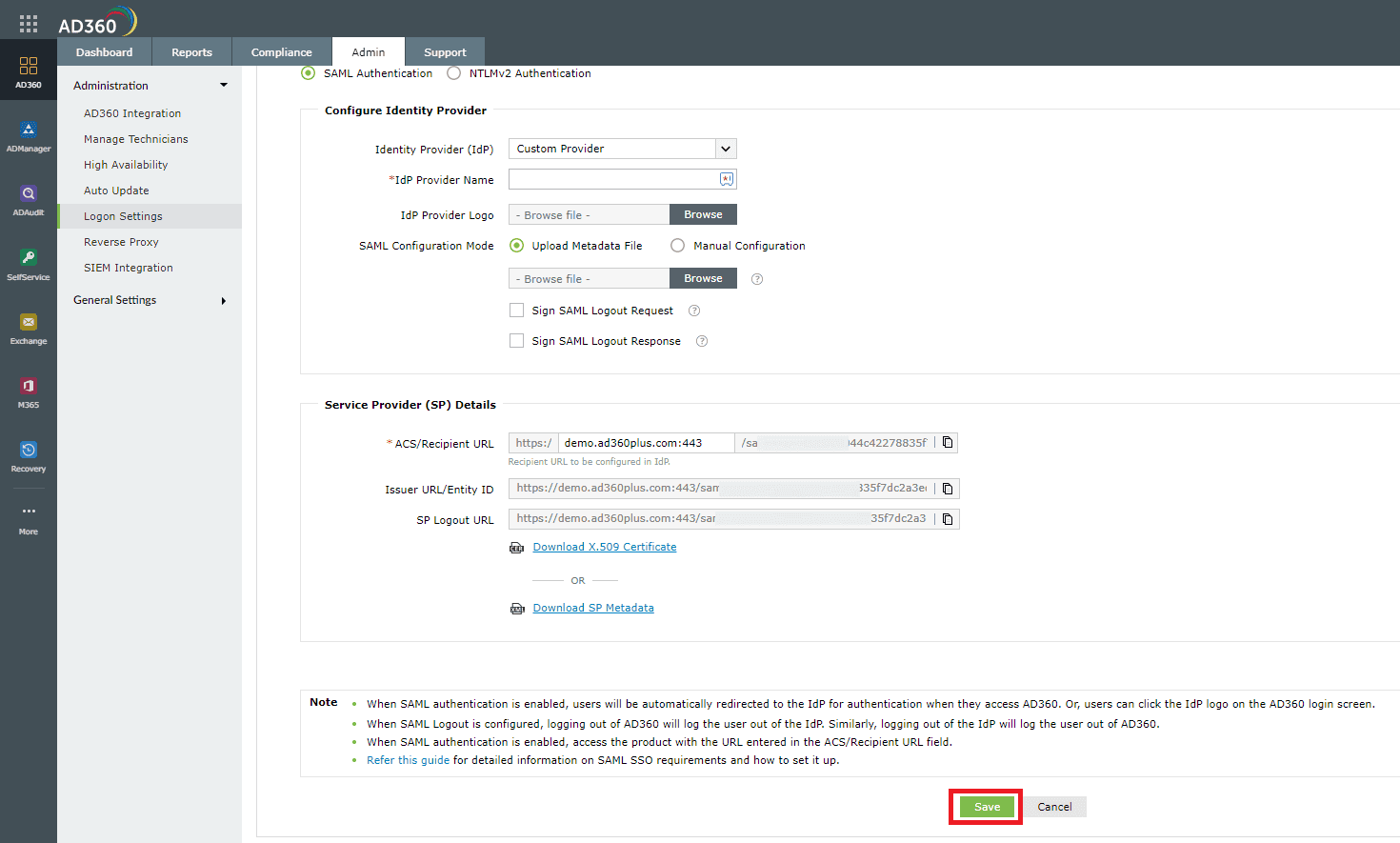This screenshot has width=1400, height=843.
Task: Enable Sign SAML Logout Request
Action: (x=517, y=310)
